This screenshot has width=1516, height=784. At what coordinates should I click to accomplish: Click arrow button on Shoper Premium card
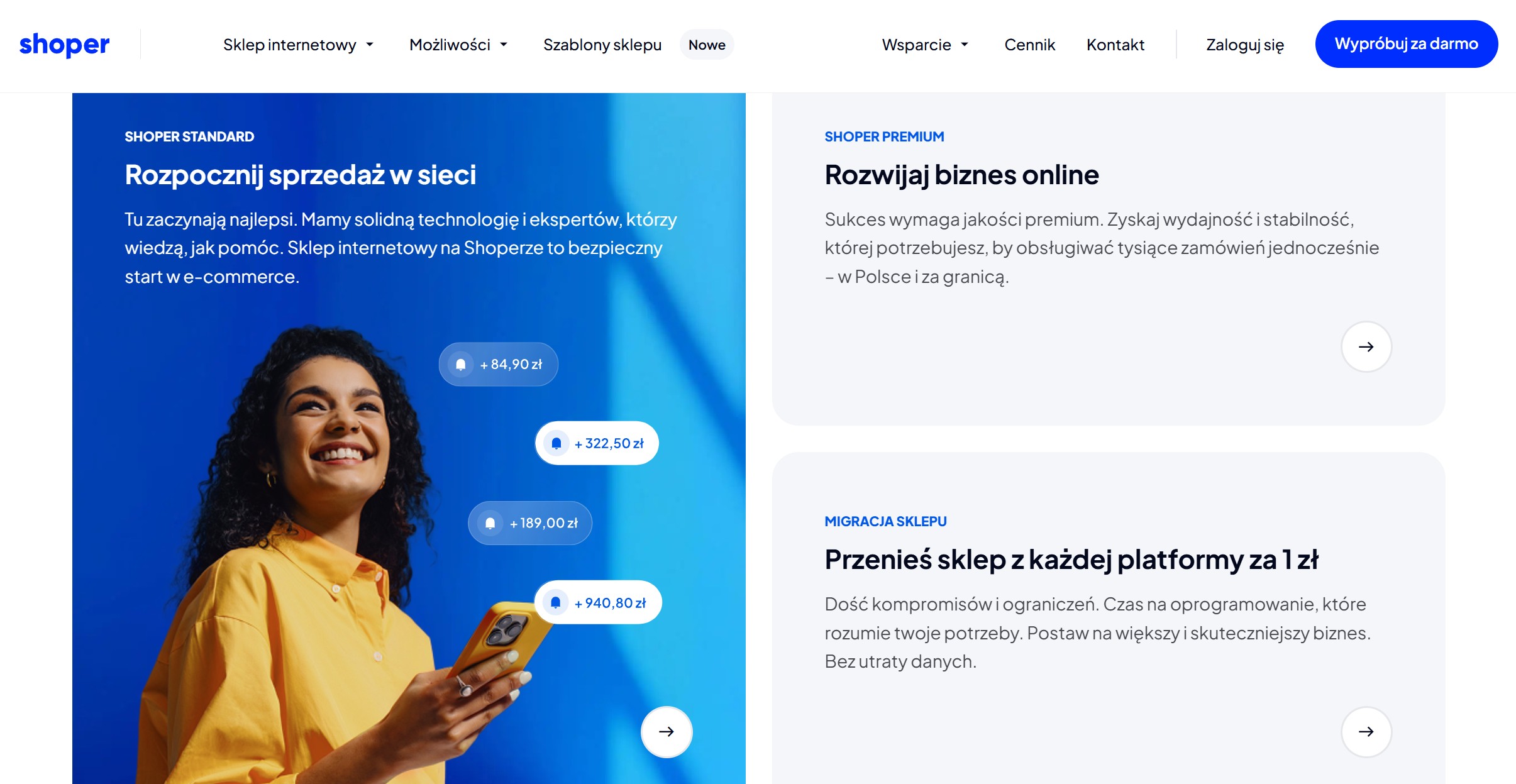coord(1366,347)
